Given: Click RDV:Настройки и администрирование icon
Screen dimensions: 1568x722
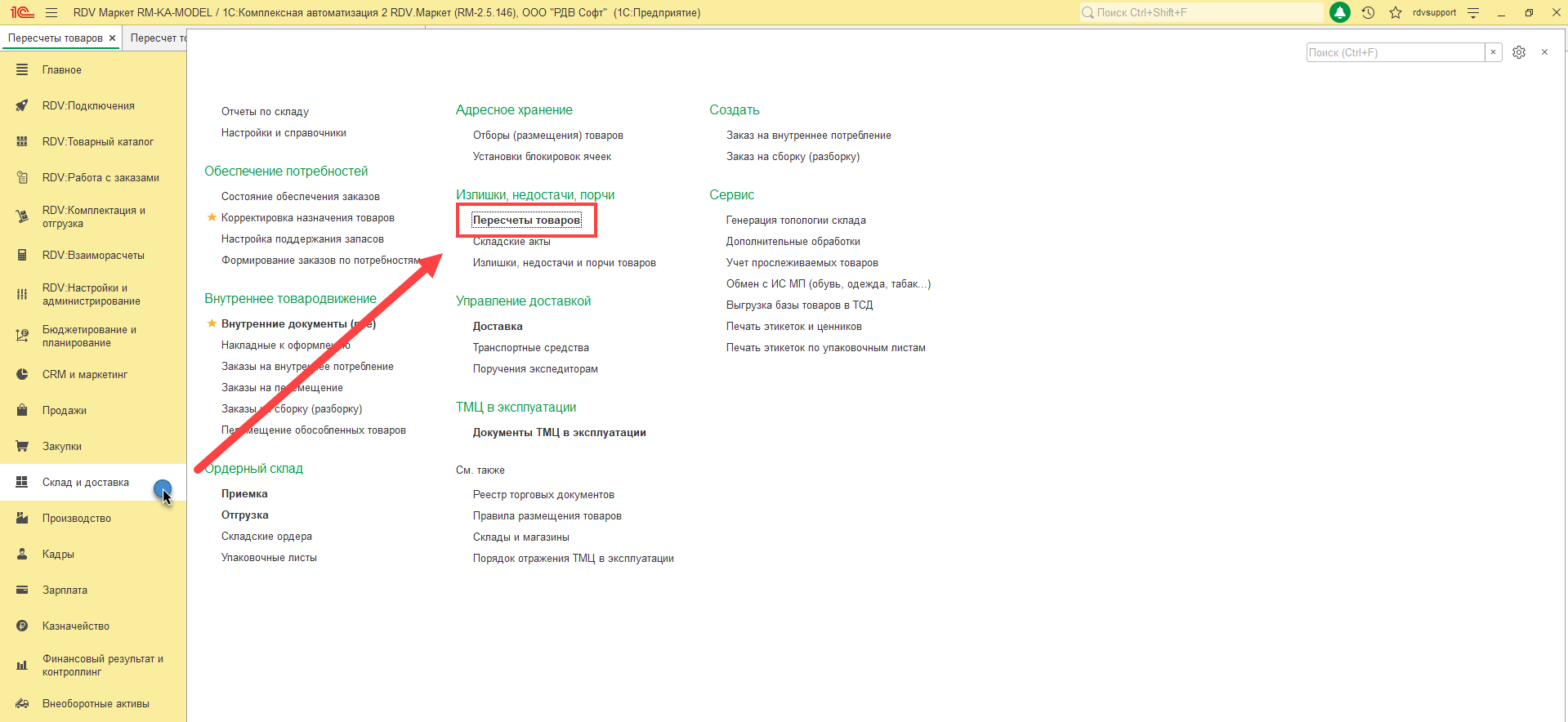Looking at the screenshot, I should click(22, 295).
